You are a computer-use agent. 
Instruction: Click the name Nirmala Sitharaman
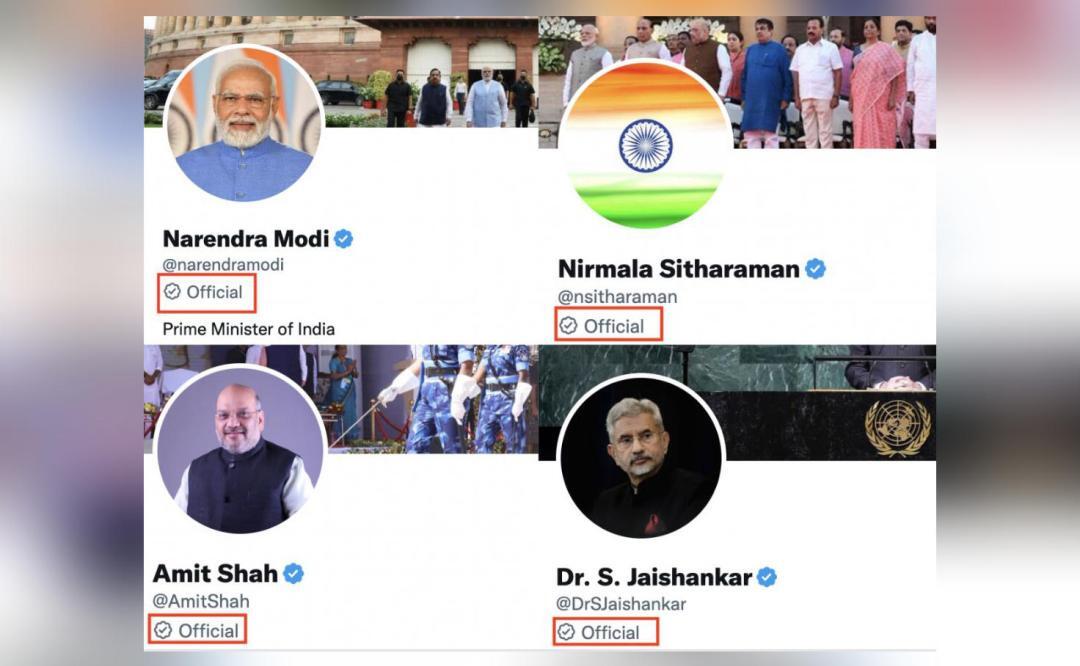coord(680,268)
